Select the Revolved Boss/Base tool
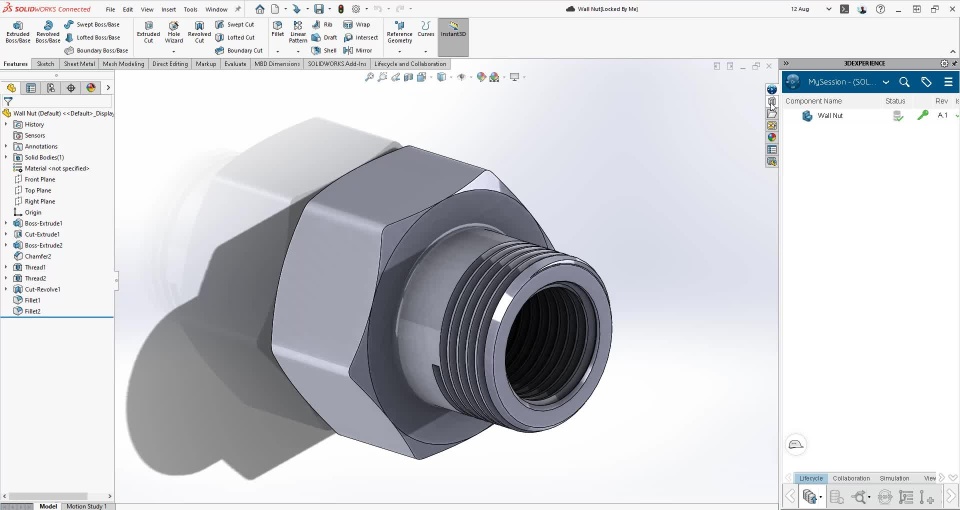Viewport: 960px width, 510px height. pos(48,32)
